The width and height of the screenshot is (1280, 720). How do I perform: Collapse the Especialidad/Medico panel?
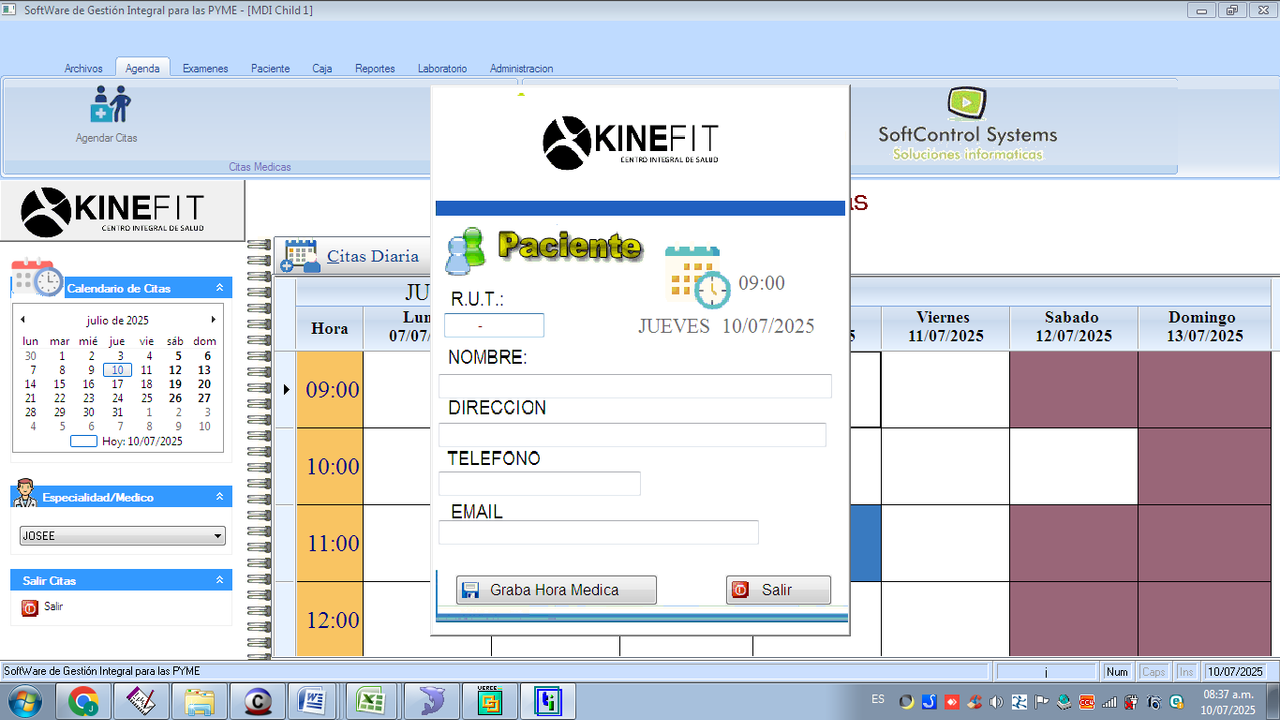(219, 496)
